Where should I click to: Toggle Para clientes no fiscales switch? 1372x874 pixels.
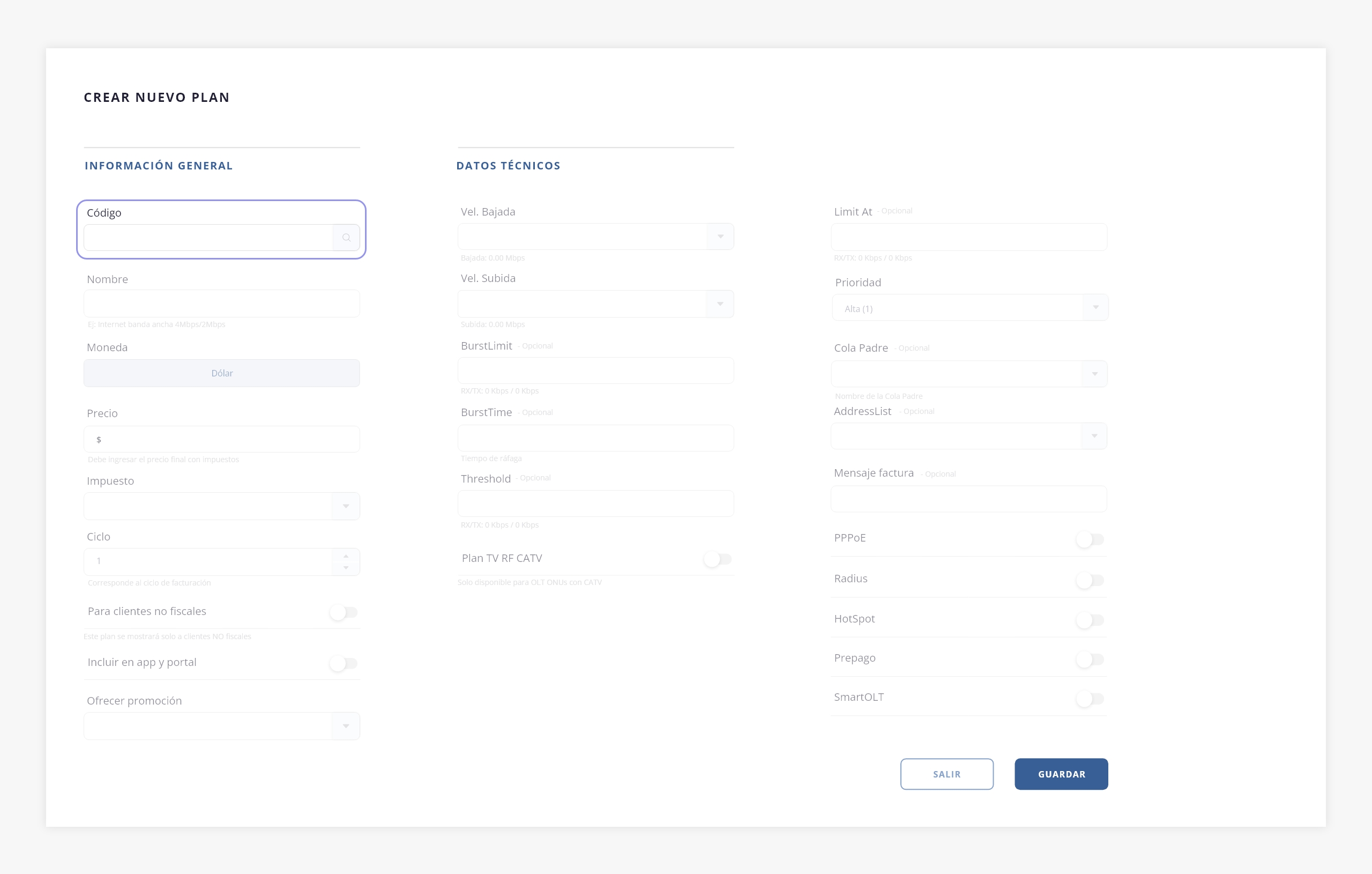coord(344,612)
